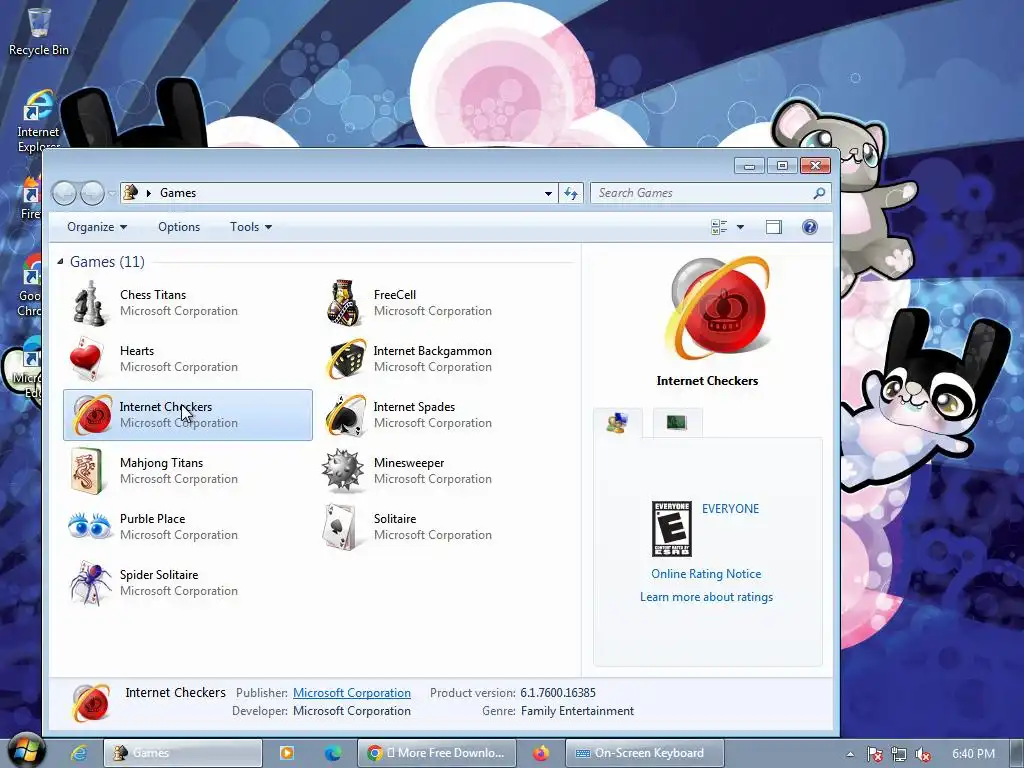
Task: Click the Show desktop button
Action: click(x=1018, y=753)
